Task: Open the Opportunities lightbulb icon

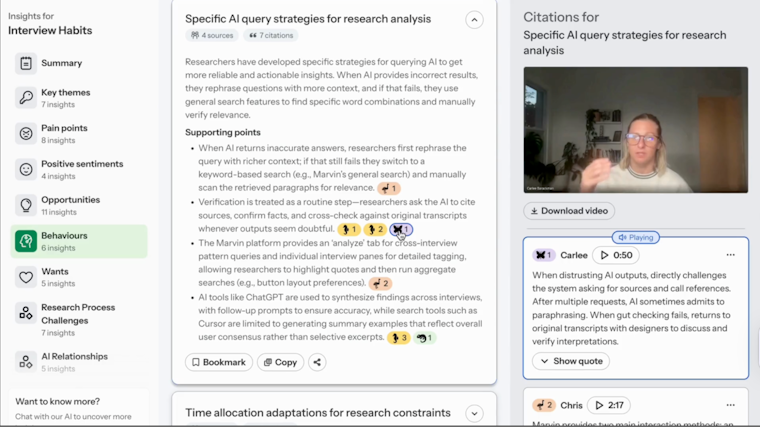Action: pos(26,206)
